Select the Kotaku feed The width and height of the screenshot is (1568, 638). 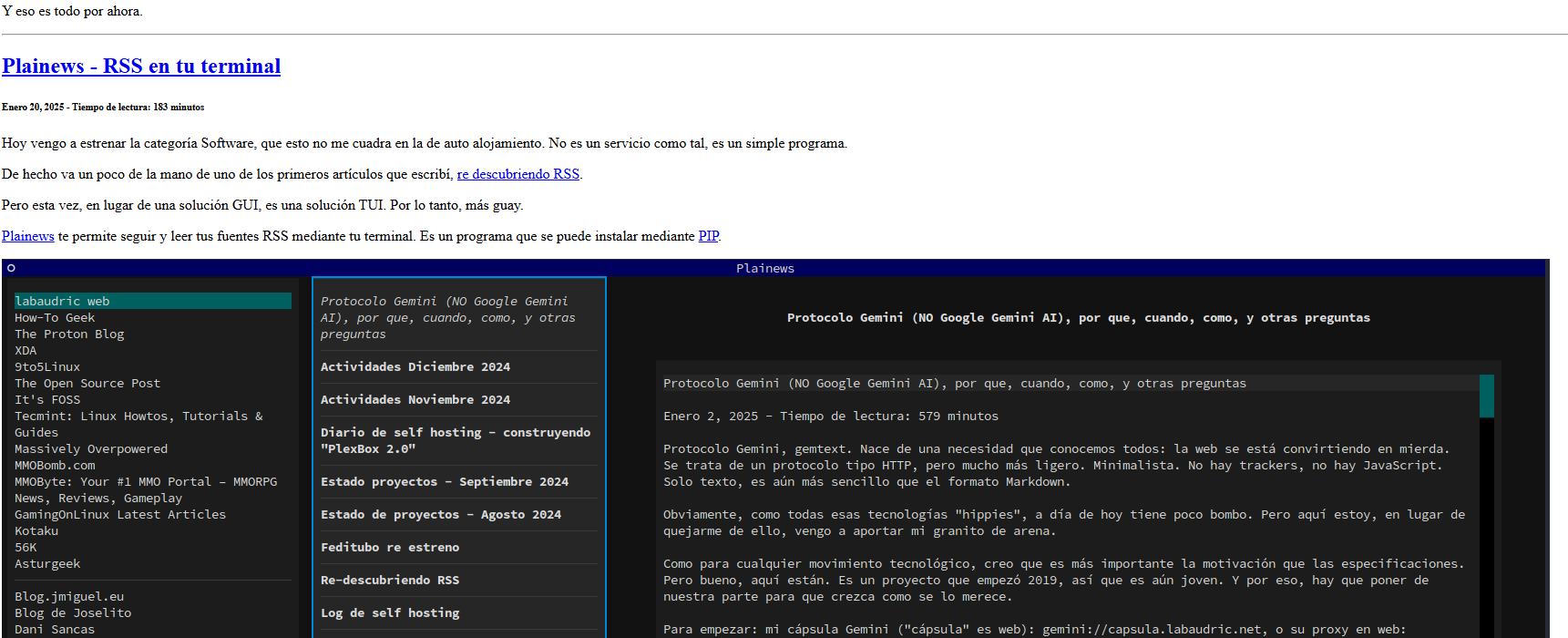coord(36,531)
